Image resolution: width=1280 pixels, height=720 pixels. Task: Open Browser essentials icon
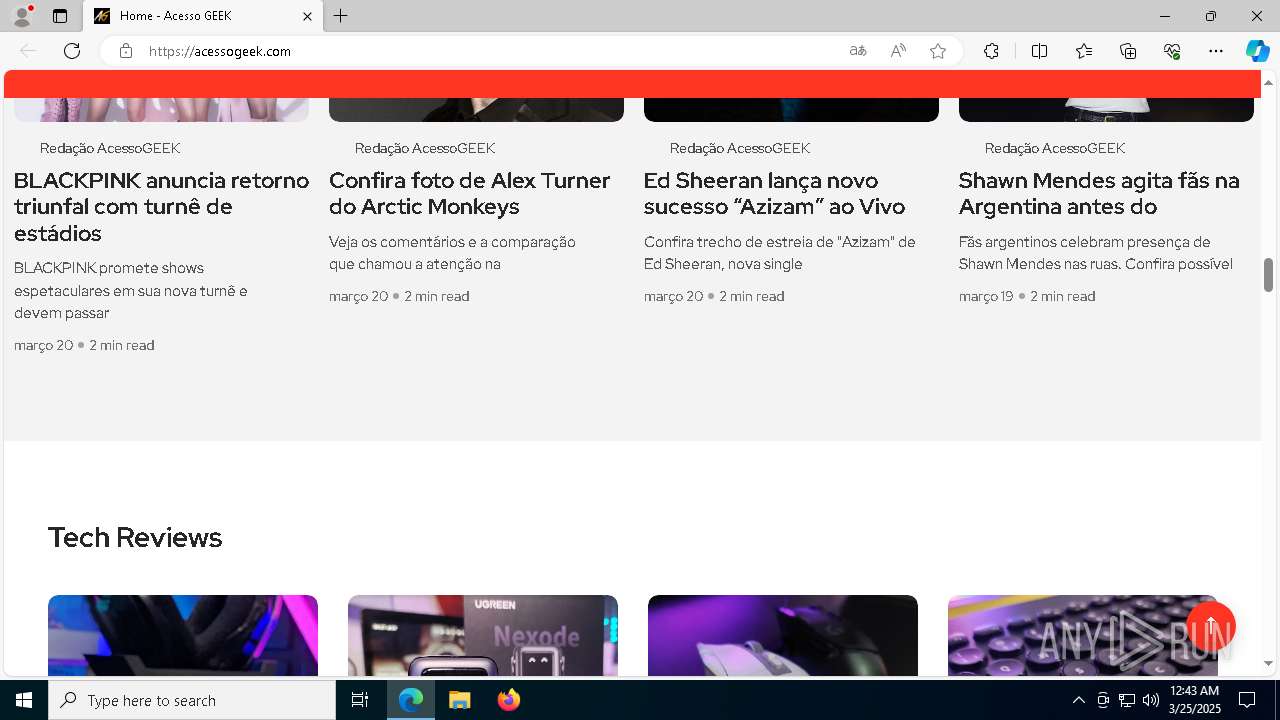coord(1172,51)
